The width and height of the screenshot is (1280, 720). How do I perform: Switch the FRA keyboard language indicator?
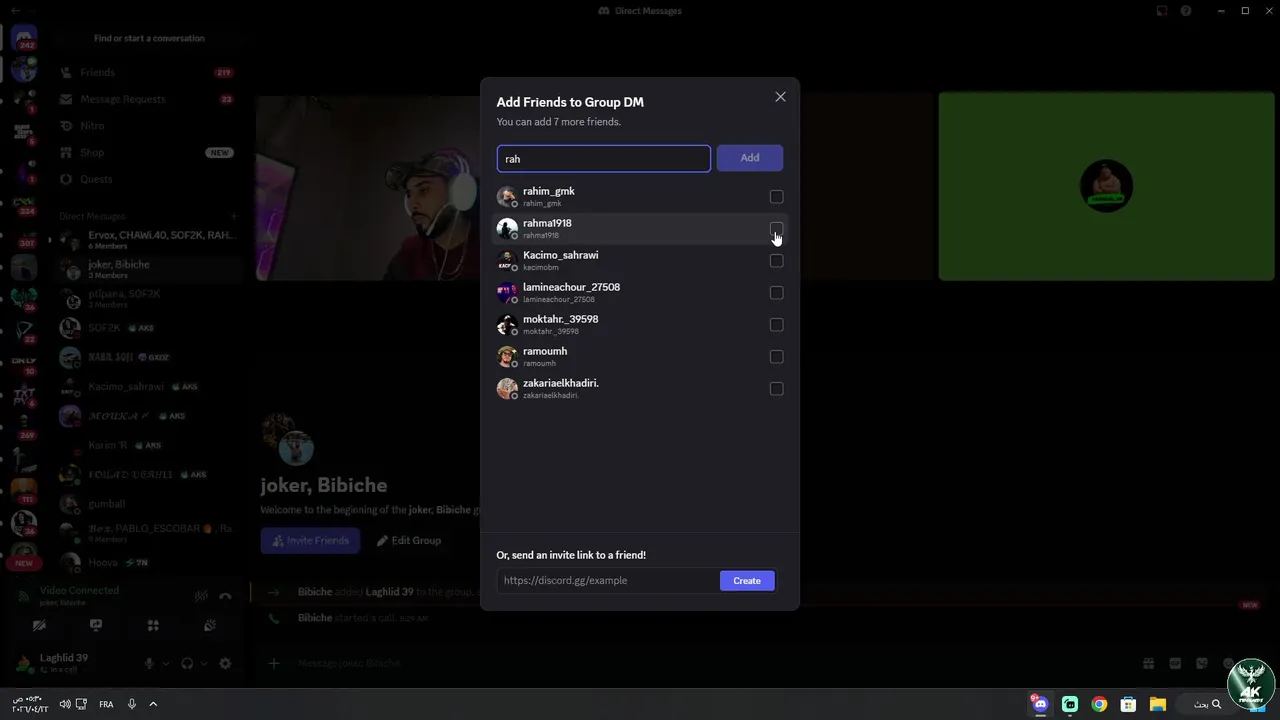[106, 704]
